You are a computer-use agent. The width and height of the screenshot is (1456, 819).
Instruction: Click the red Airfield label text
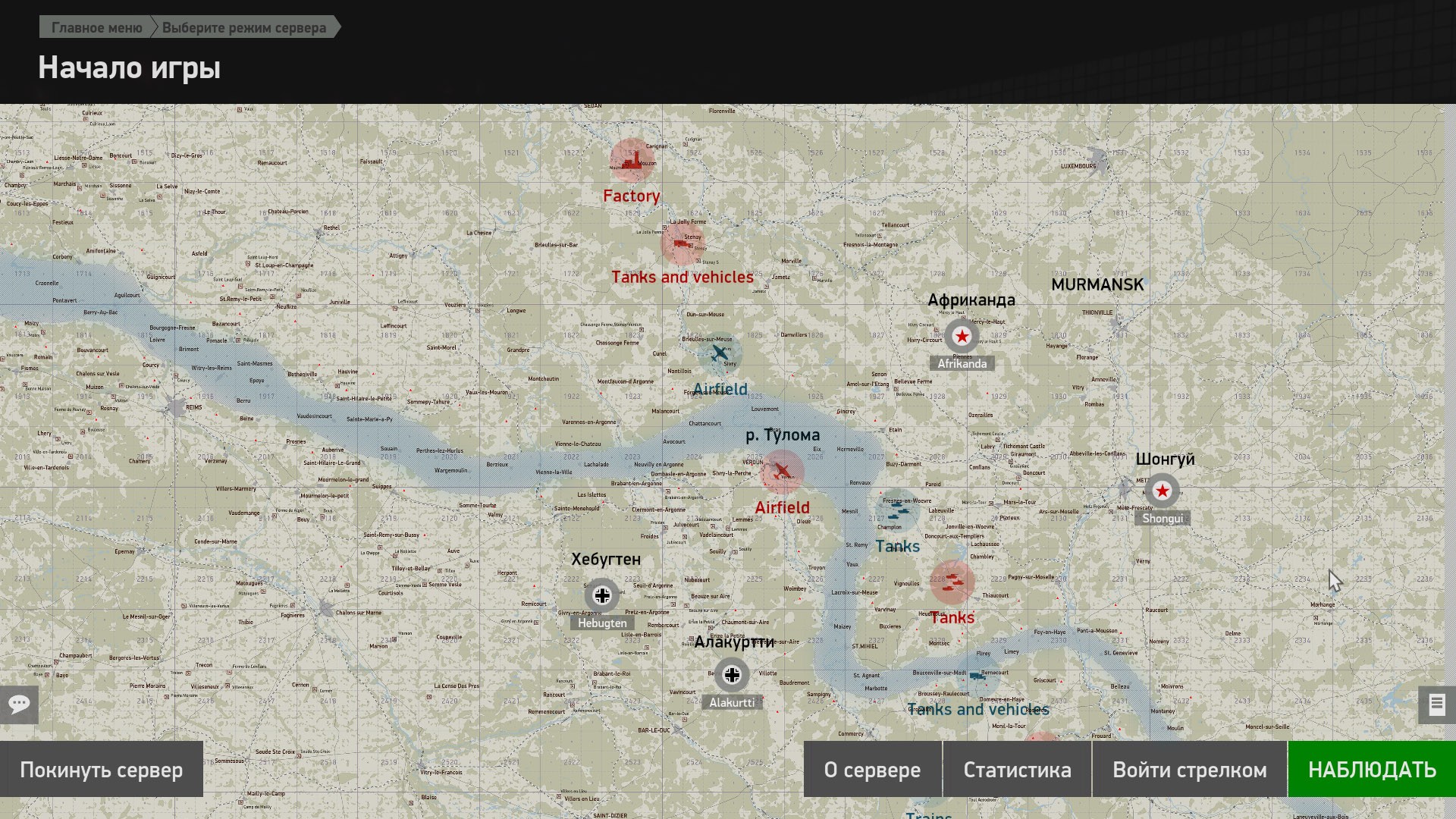click(x=782, y=508)
